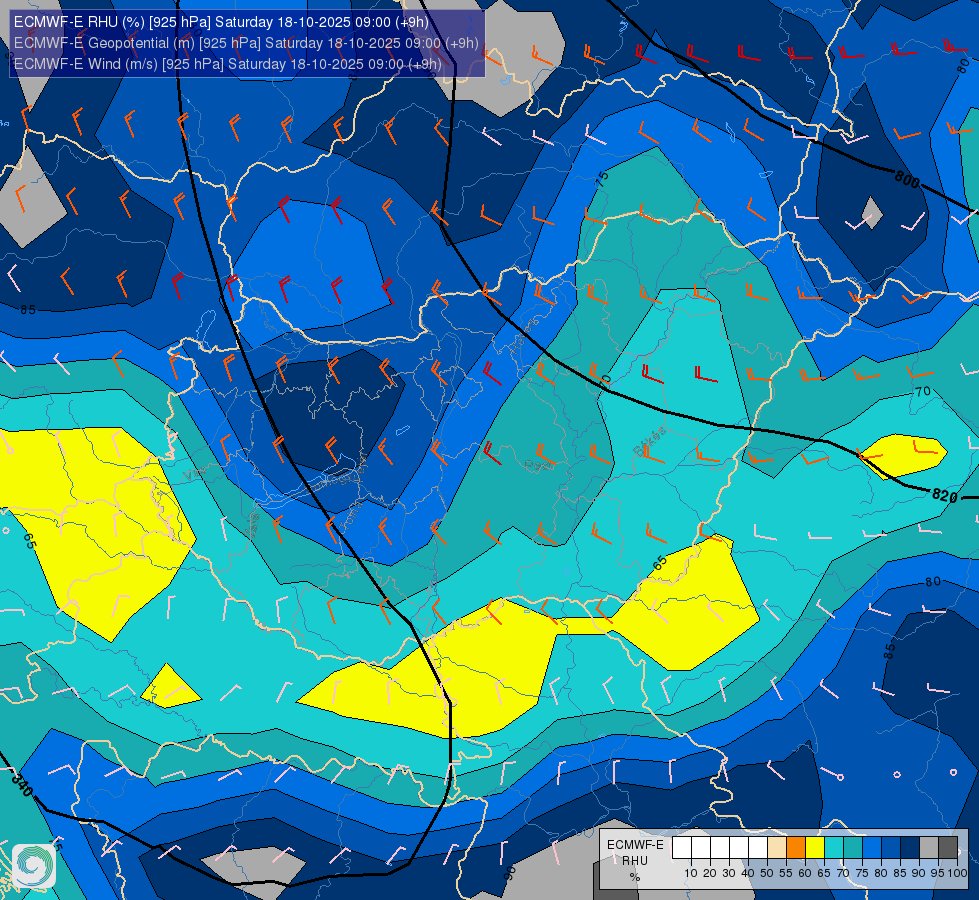This screenshot has width=979, height=900.
Task: Pick the bright blue 75-80 legend swatch
Action: pyautogui.click(x=872, y=848)
